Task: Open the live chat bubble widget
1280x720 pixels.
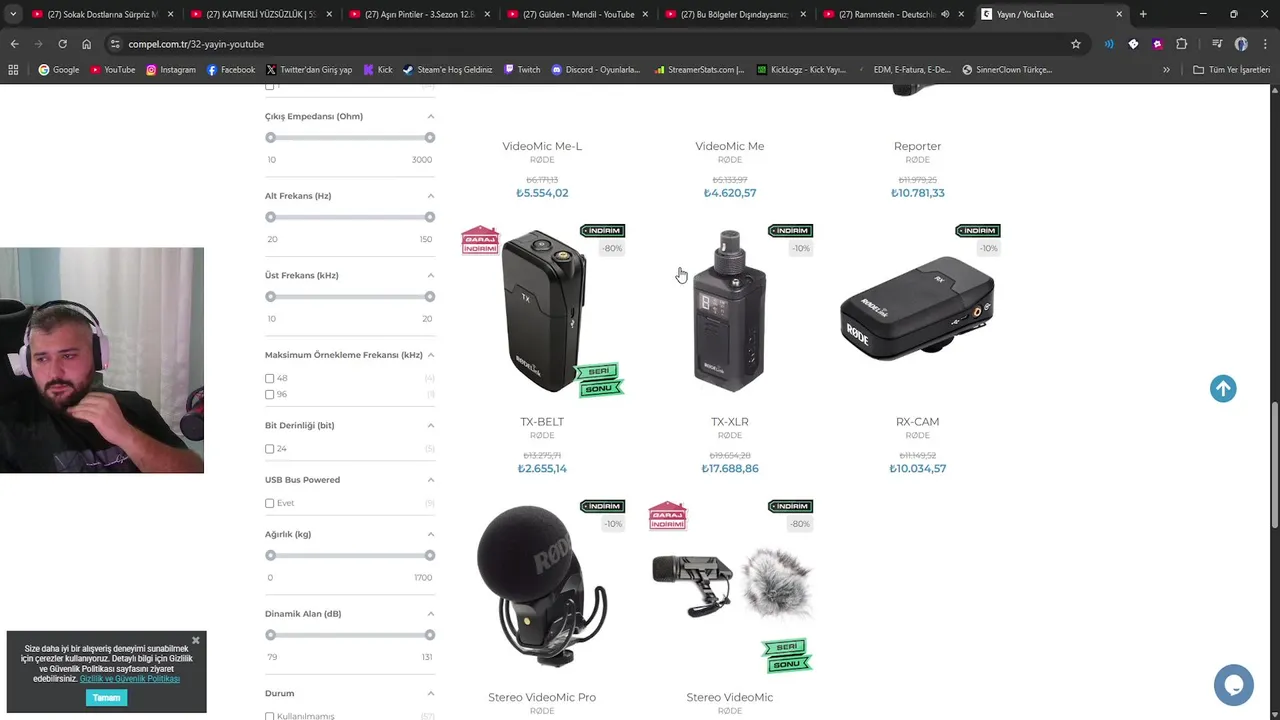Action: pyautogui.click(x=1233, y=685)
